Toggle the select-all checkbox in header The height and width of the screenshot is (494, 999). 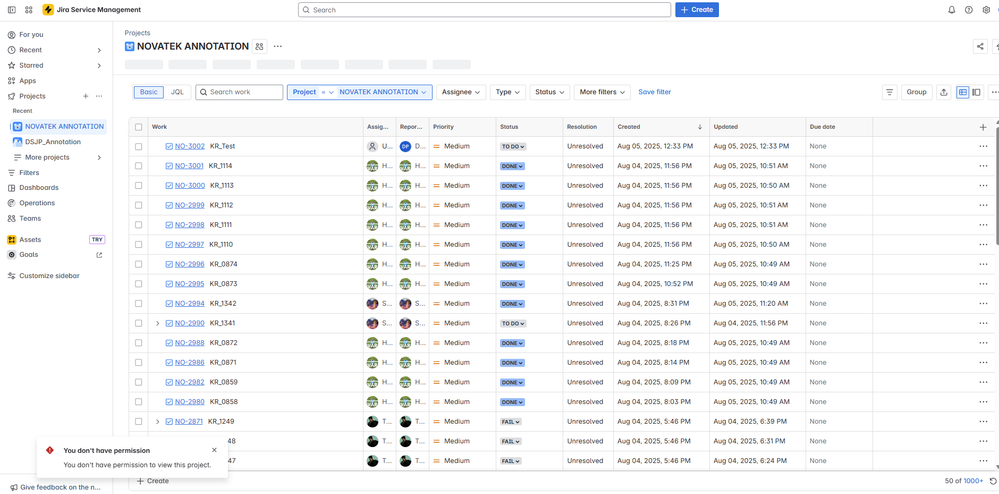(138, 127)
